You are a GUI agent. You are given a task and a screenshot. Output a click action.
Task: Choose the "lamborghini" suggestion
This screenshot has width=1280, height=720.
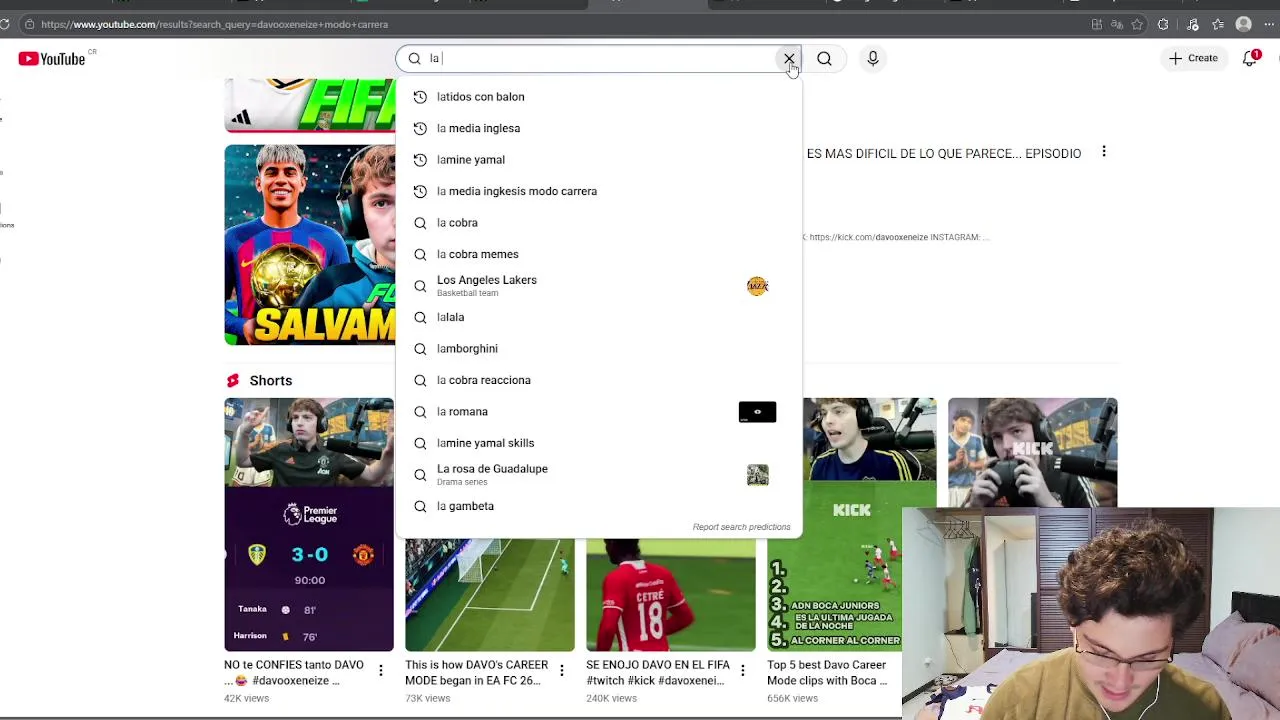coord(598,349)
